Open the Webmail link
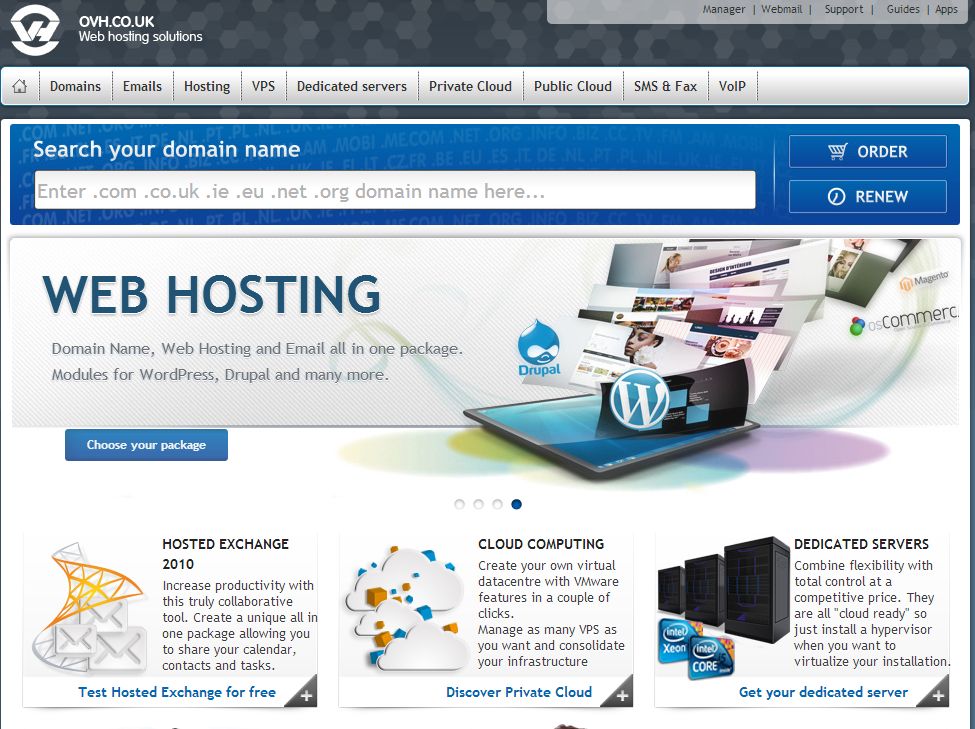Image resolution: width=975 pixels, height=729 pixels. (782, 9)
